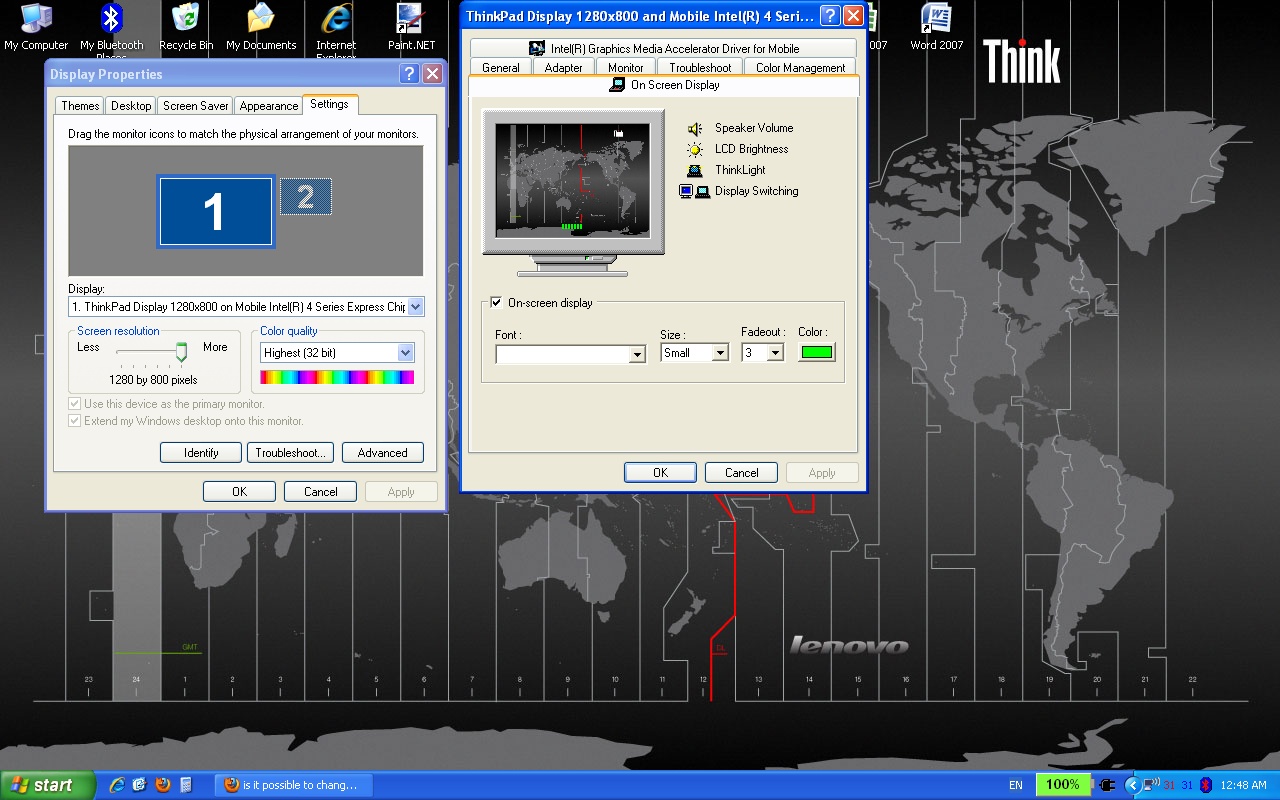Click the network connection tray icon
The height and width of the screenshot is (800, 1280).
1151,785
